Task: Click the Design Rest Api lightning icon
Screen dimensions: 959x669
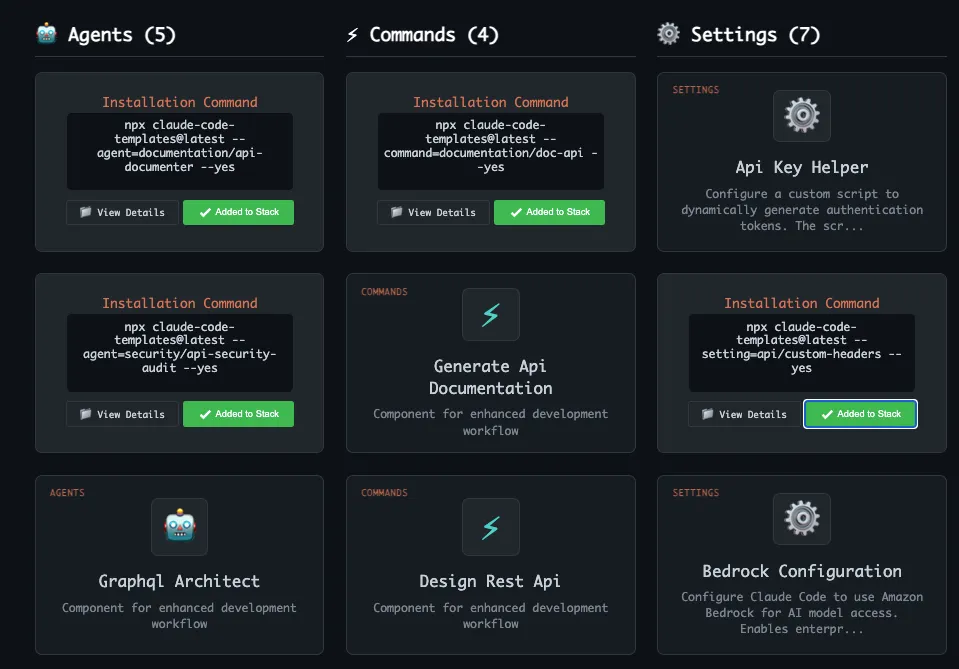Action: 490,526
